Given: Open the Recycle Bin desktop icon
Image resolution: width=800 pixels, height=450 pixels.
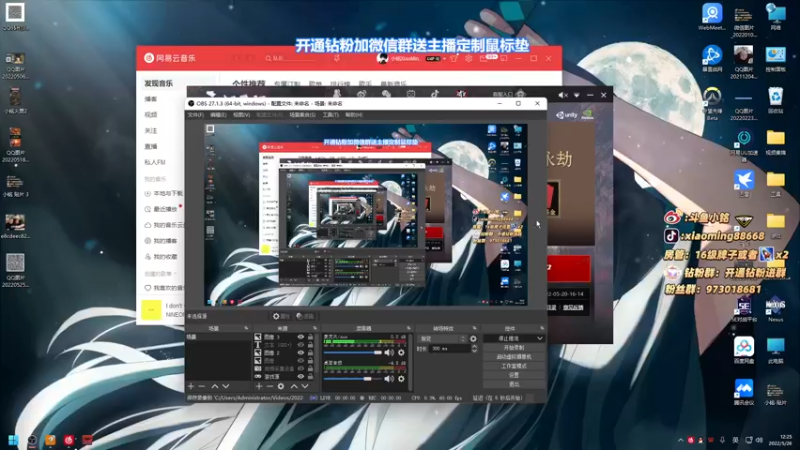Looking at the screenshot, I should coord(776,99).
